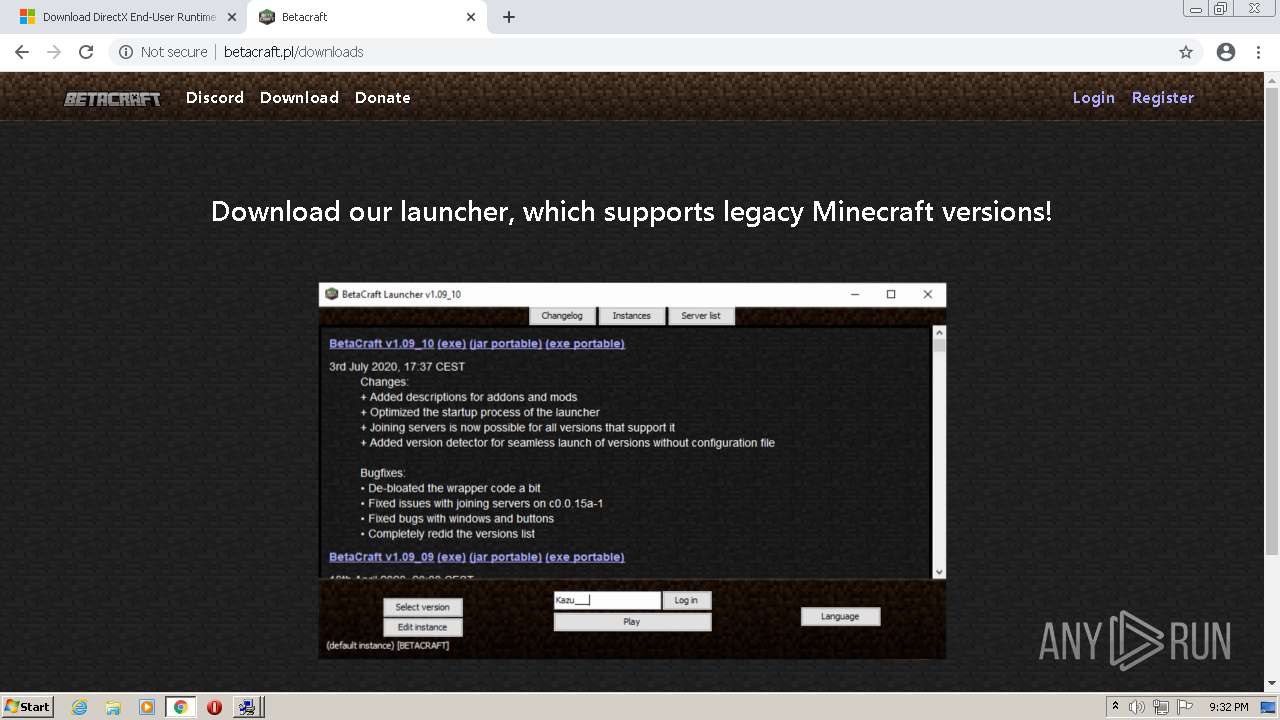The height and width of the screenshot is (720, 1280).
Task: Click (exe portable) link for v1.09_09
Action: (x=585, y=557)
